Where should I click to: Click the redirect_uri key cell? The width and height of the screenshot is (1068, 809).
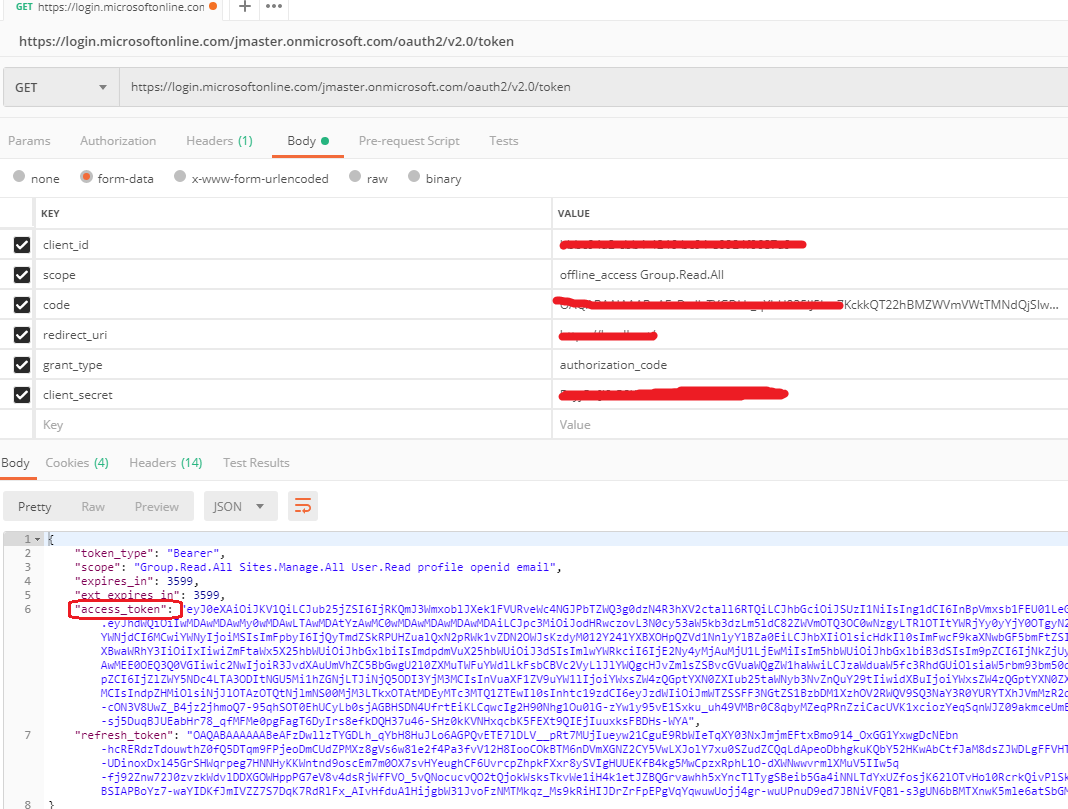point(293,334)
